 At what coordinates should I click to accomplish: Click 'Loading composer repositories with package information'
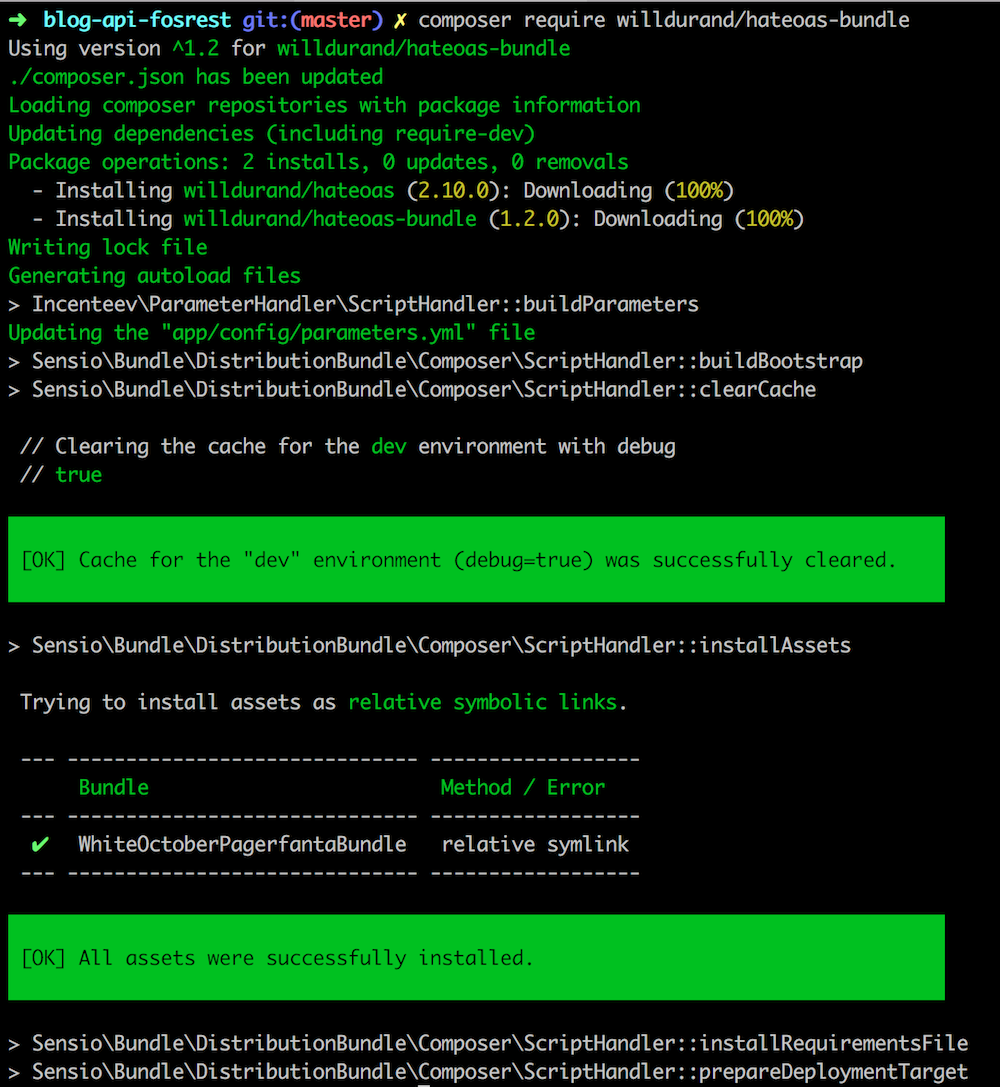(324, 105)
